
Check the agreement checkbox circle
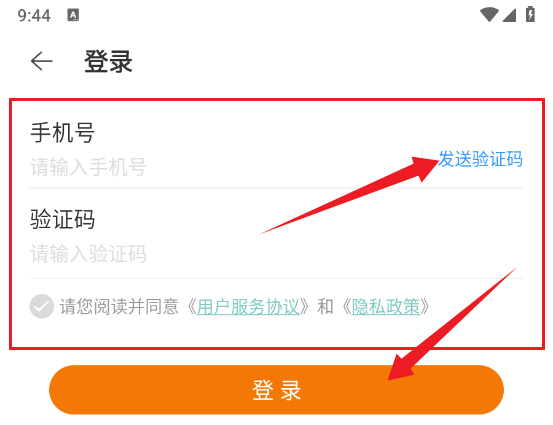[x=42, y=306]
